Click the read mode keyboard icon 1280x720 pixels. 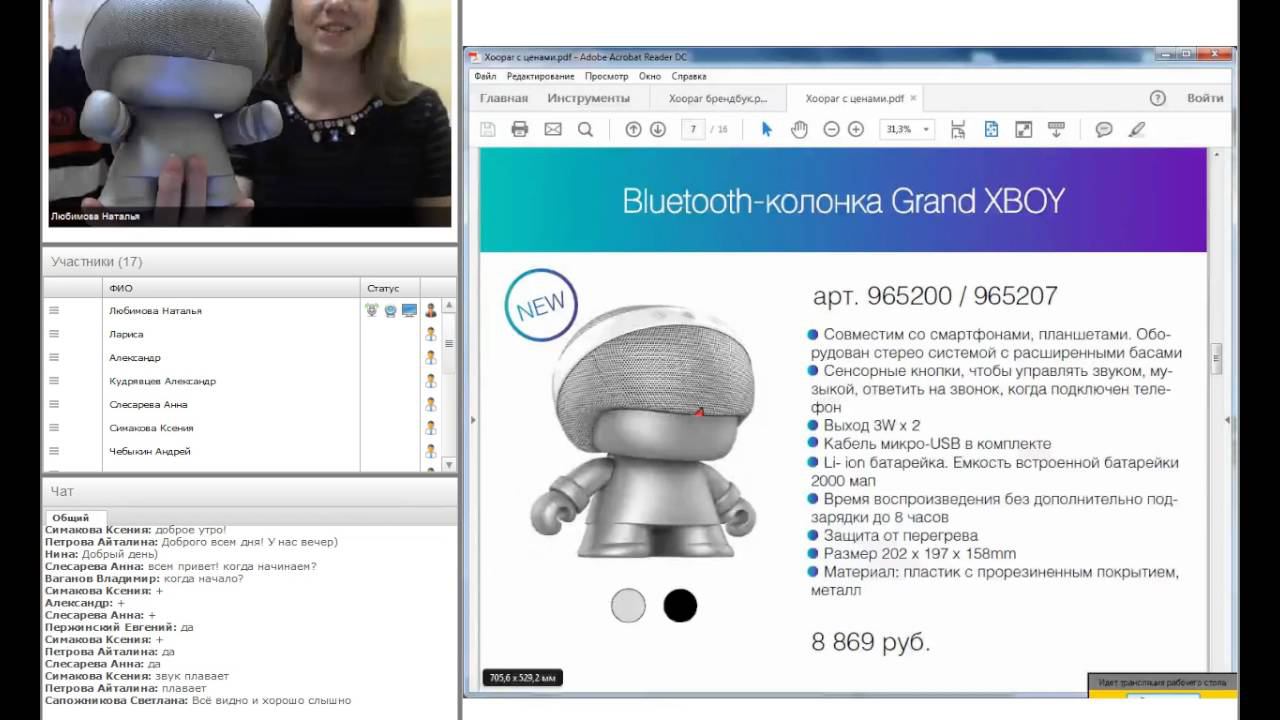[1055, 129]
